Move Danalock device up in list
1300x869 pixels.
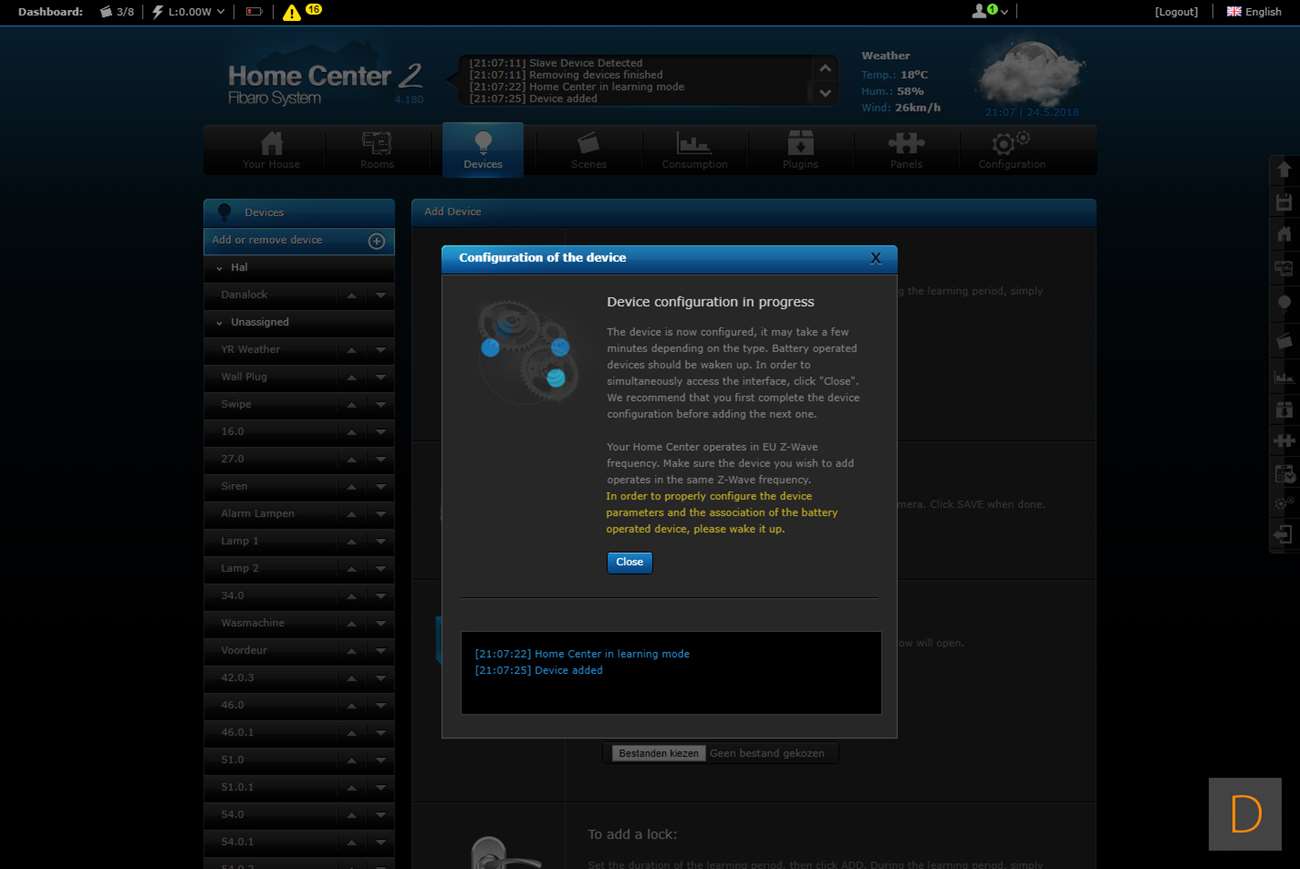(x=352, y=296)
